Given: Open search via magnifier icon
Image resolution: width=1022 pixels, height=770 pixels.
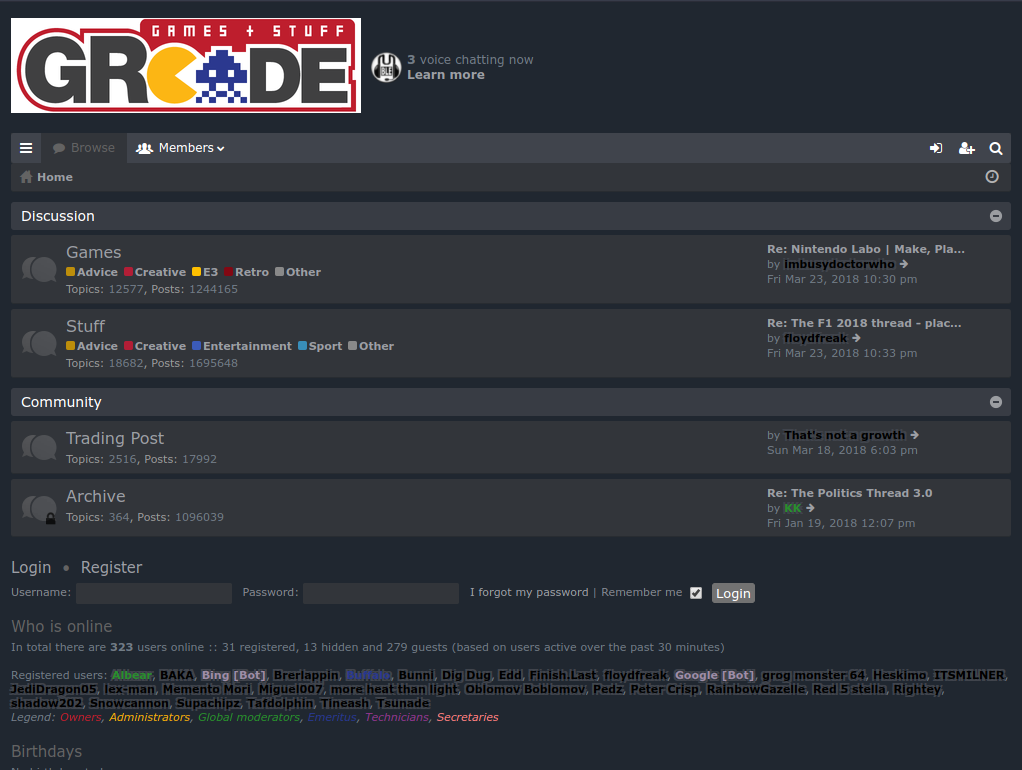Looking at the screenshot, I should pyautogui.click(x=996, y=149).
